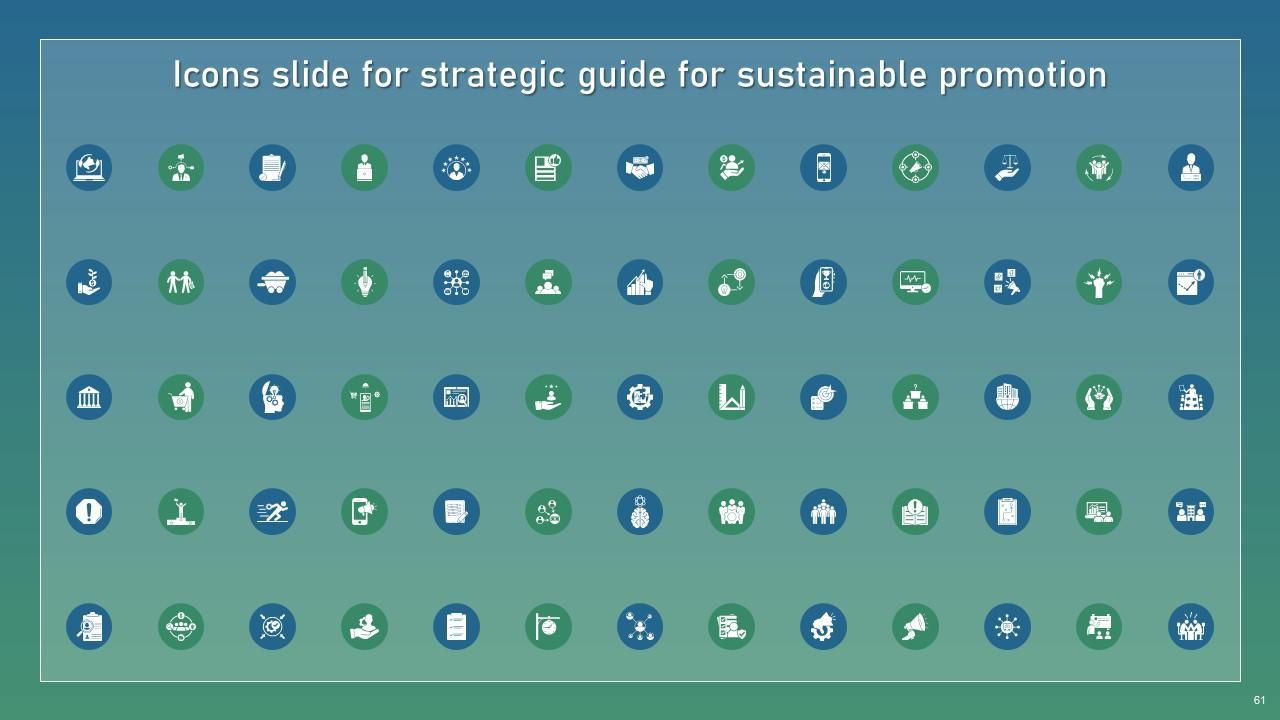The width and height of the screenshot is (1280, 720).
Task: Click the person with shopping cart icon
Action: [181, 397]
